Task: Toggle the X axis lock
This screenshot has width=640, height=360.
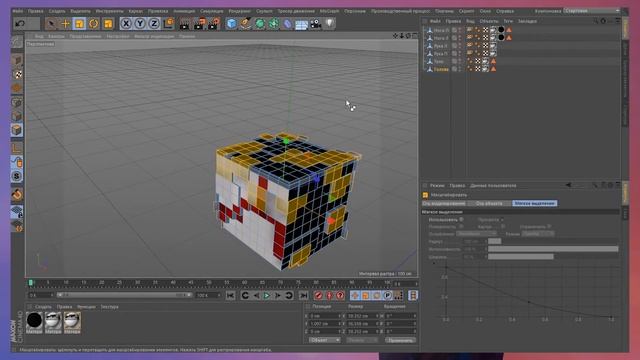Action: (x=126, y=24)
